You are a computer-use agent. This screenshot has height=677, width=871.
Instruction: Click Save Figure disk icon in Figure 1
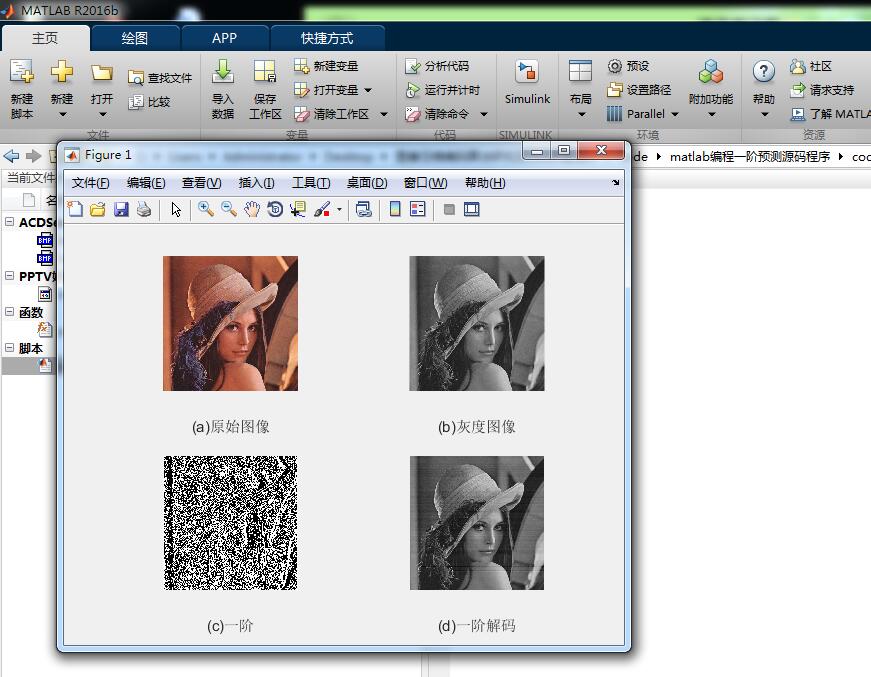click(x=121, y=209)
